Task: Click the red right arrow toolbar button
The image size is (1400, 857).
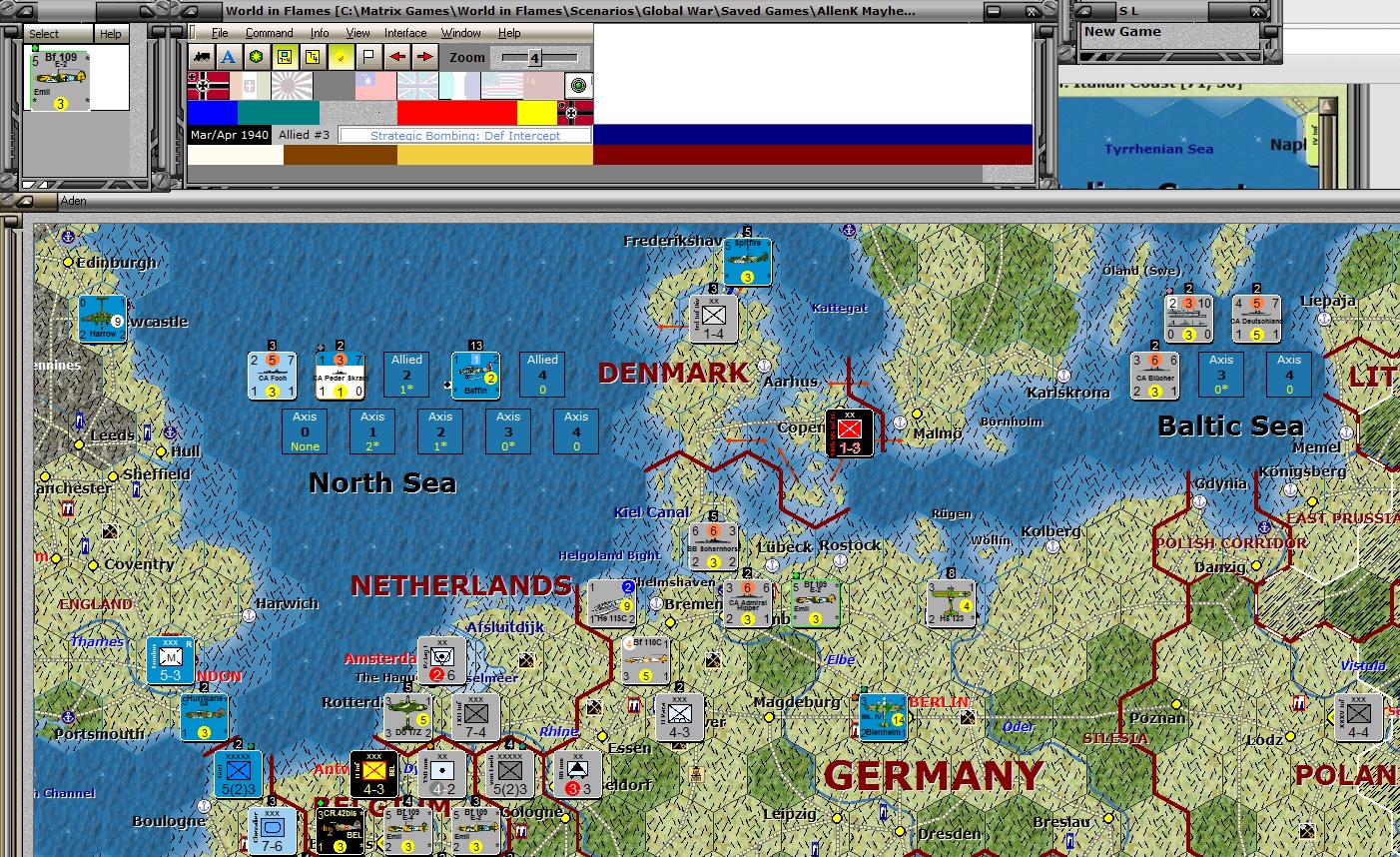Action: pyautogui.click(x=425, y=57)
